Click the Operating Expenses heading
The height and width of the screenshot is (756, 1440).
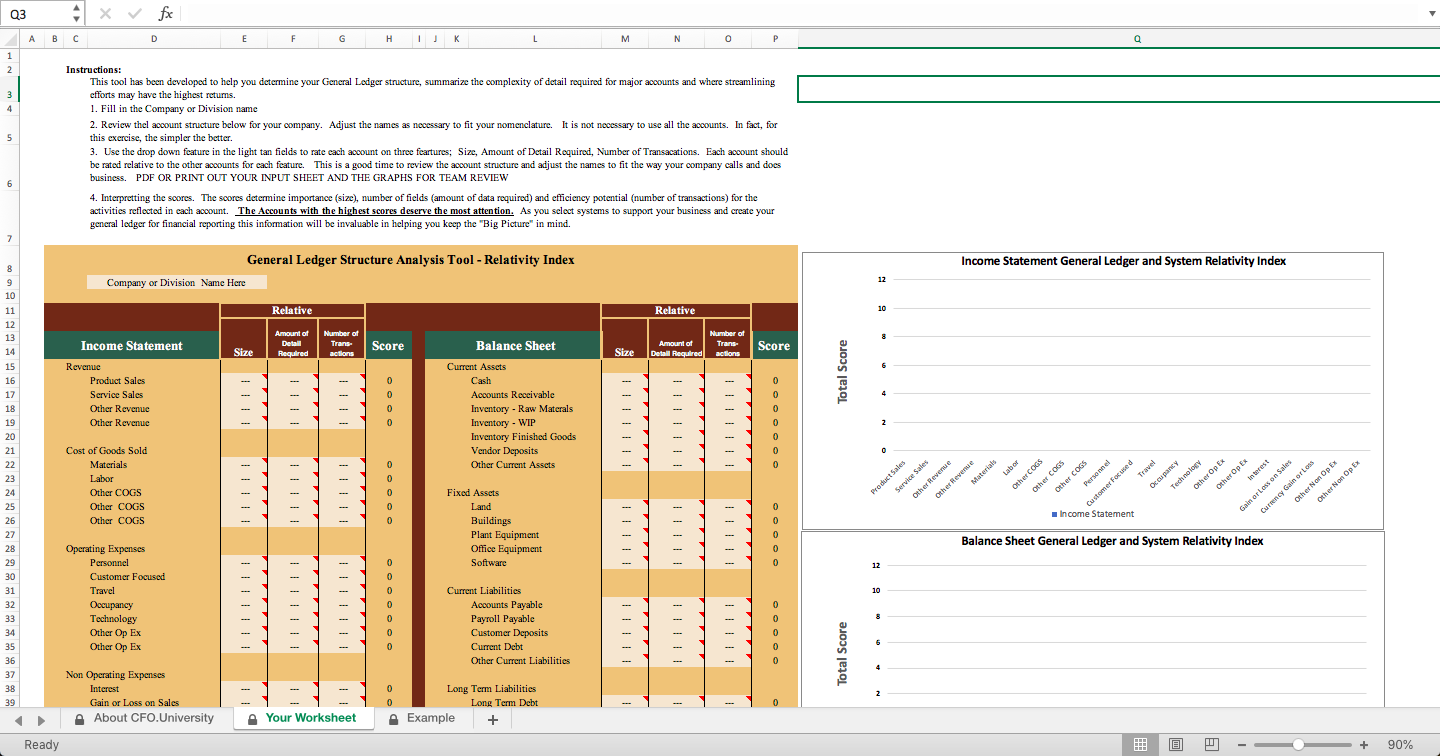click(x=105, y=549)
